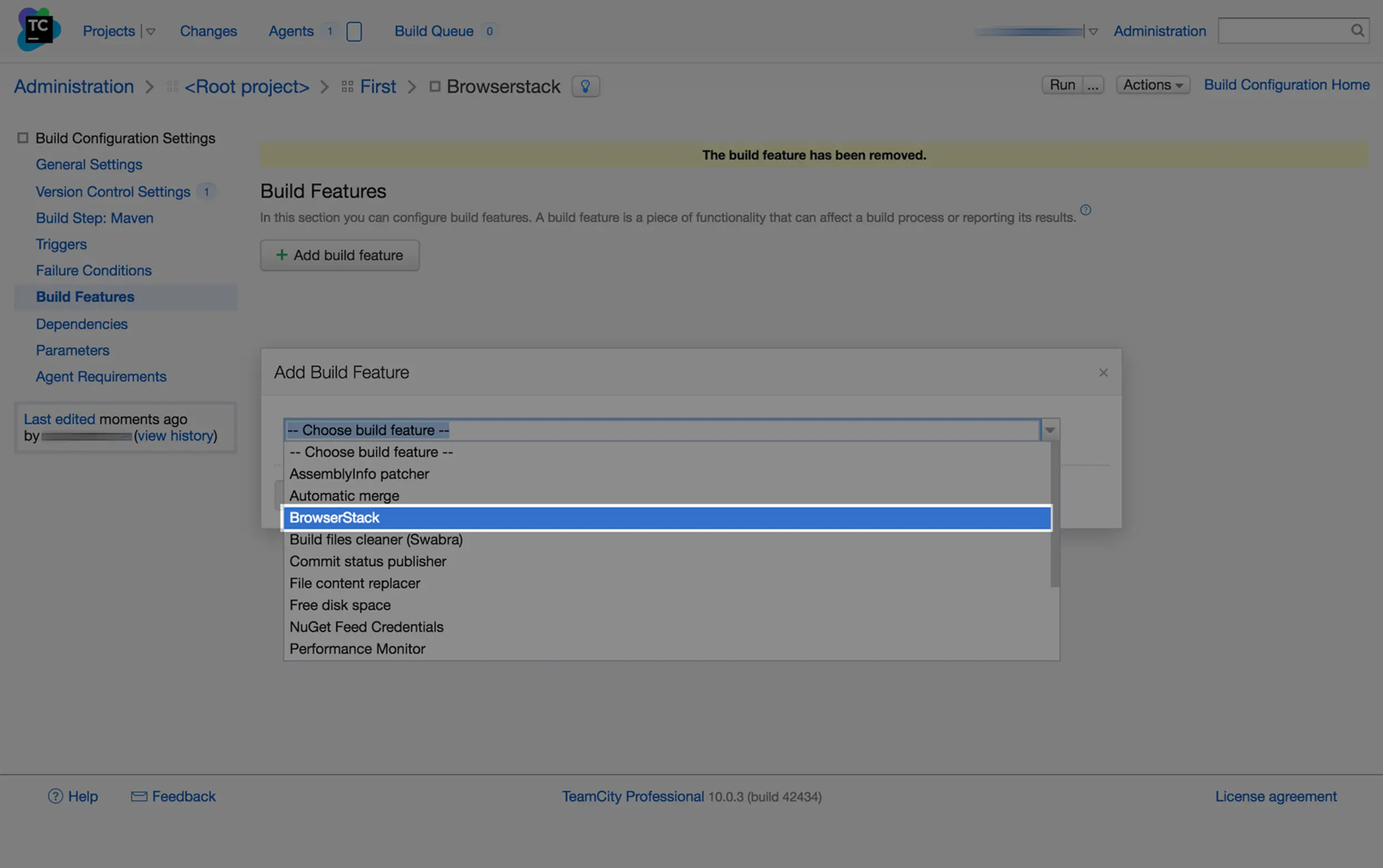
Task: Click the top search input field
Action: pos(1282,30)
